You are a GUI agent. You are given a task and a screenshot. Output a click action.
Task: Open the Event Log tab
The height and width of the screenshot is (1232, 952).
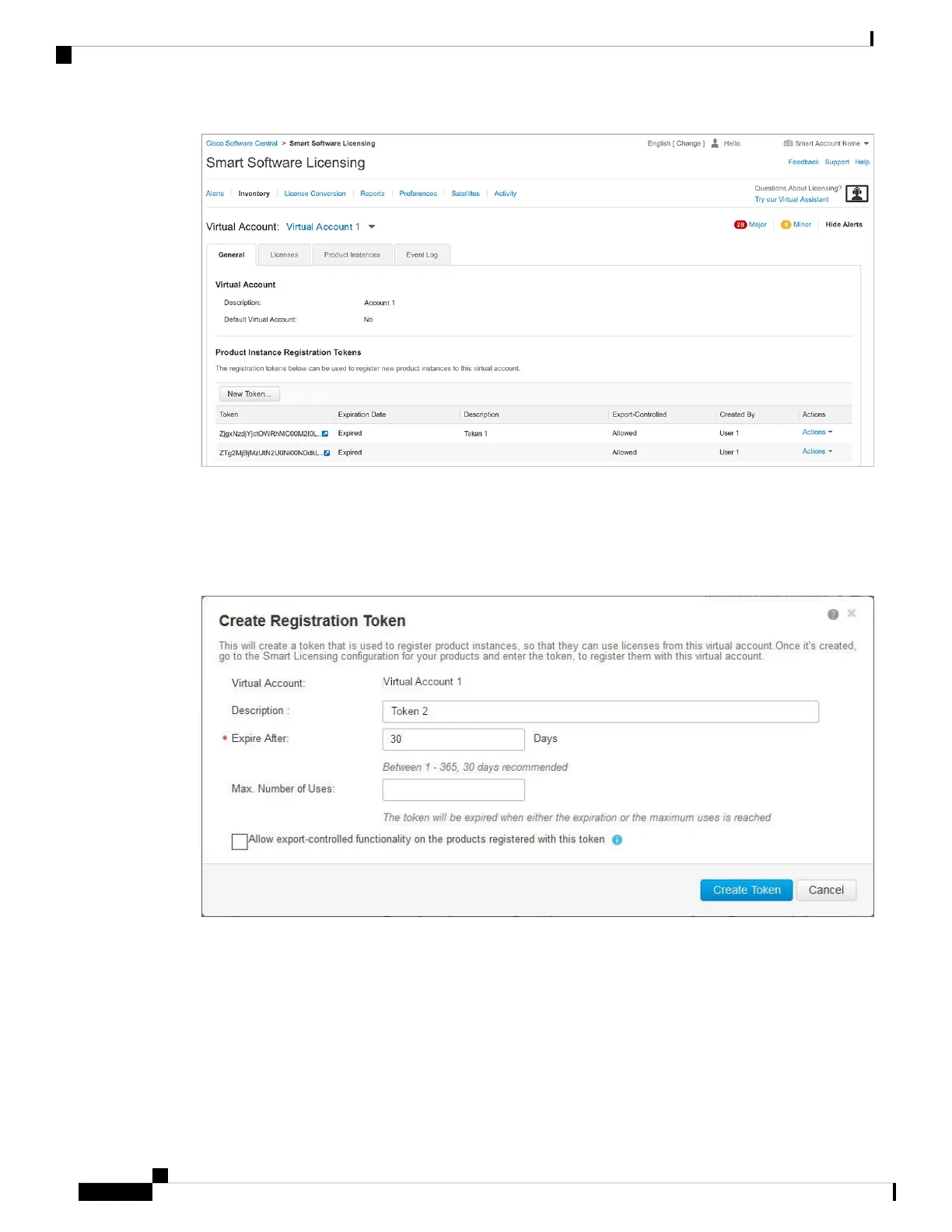coord(422,255)
